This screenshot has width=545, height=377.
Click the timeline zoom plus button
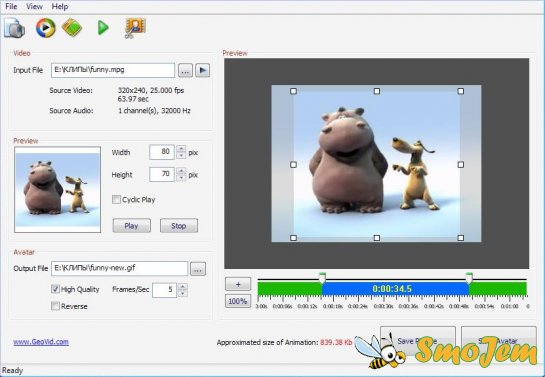point(238,284)
